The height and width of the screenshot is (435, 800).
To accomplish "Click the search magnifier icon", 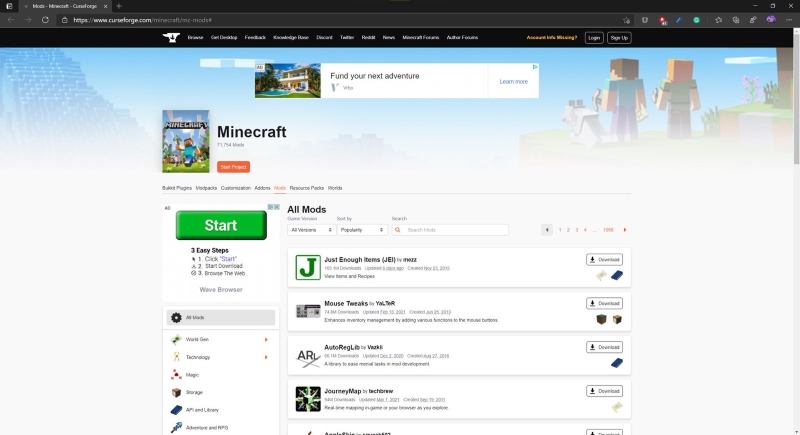I will (x=398, y=230).
